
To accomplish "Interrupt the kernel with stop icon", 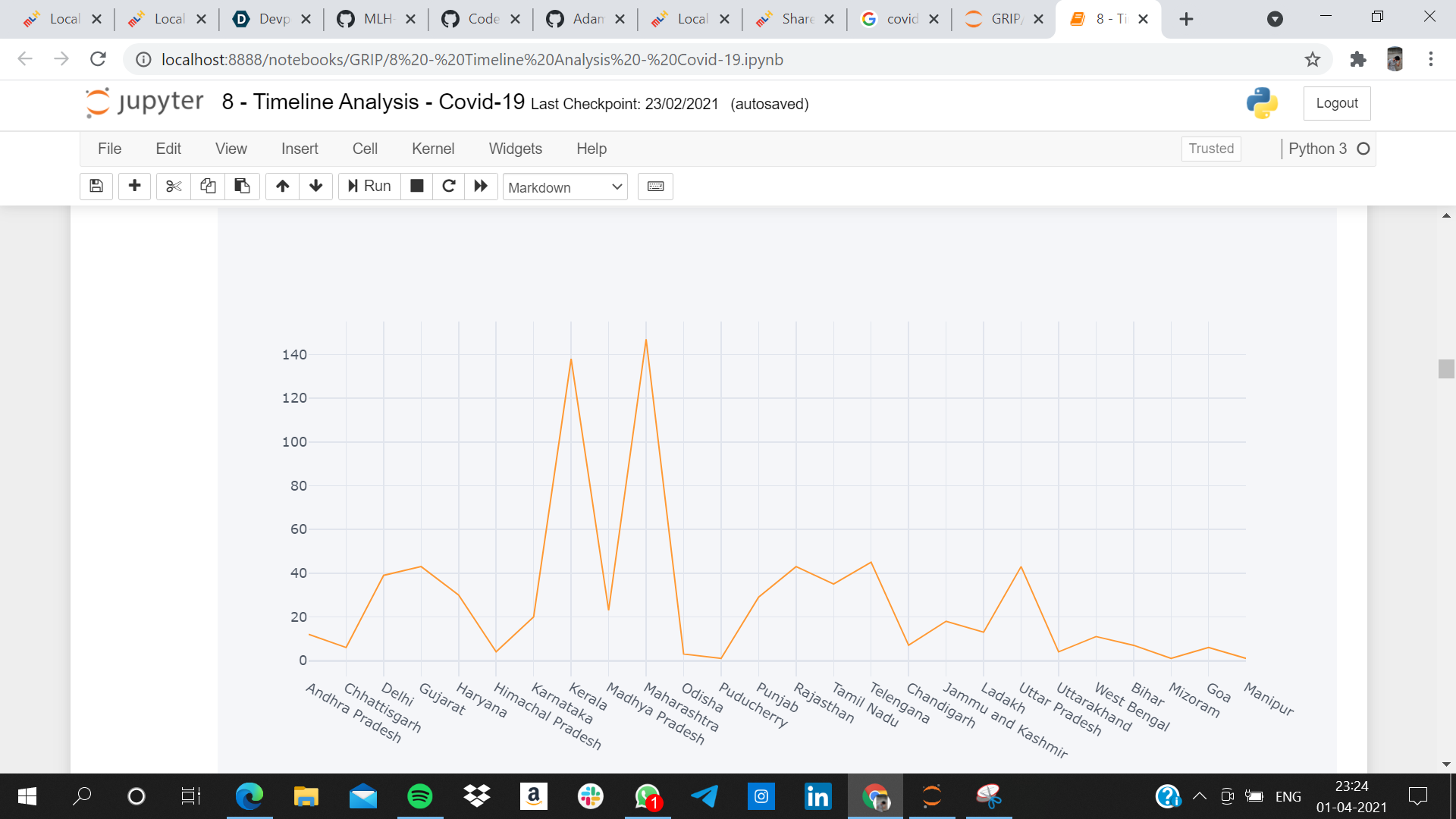I will point(416,186).
